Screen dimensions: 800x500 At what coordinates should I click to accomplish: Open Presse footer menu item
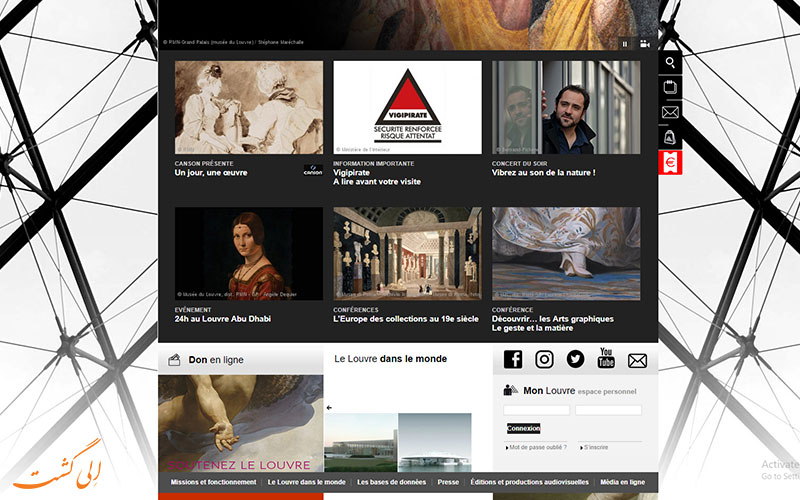pyautogui.click(x=448, y=482)
